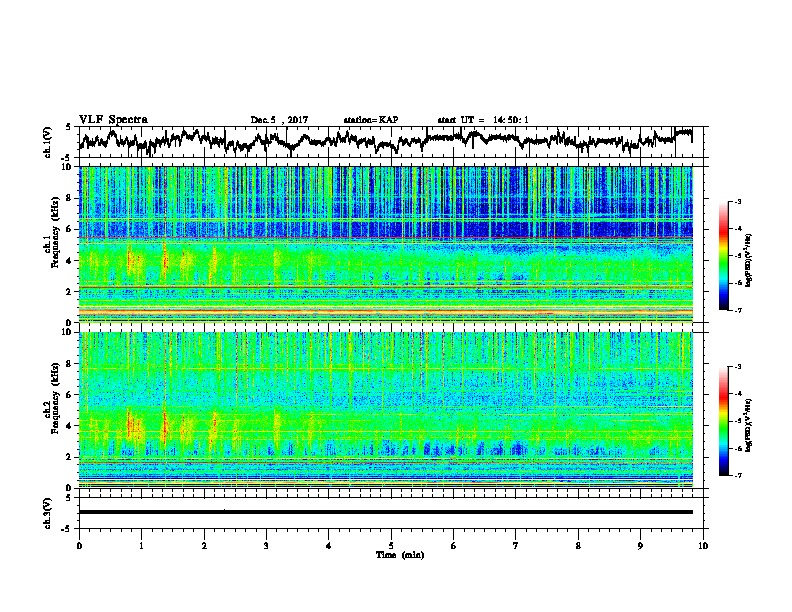Click the time axis tick label "2"
792x612 pixels.
tap(204, 546)
